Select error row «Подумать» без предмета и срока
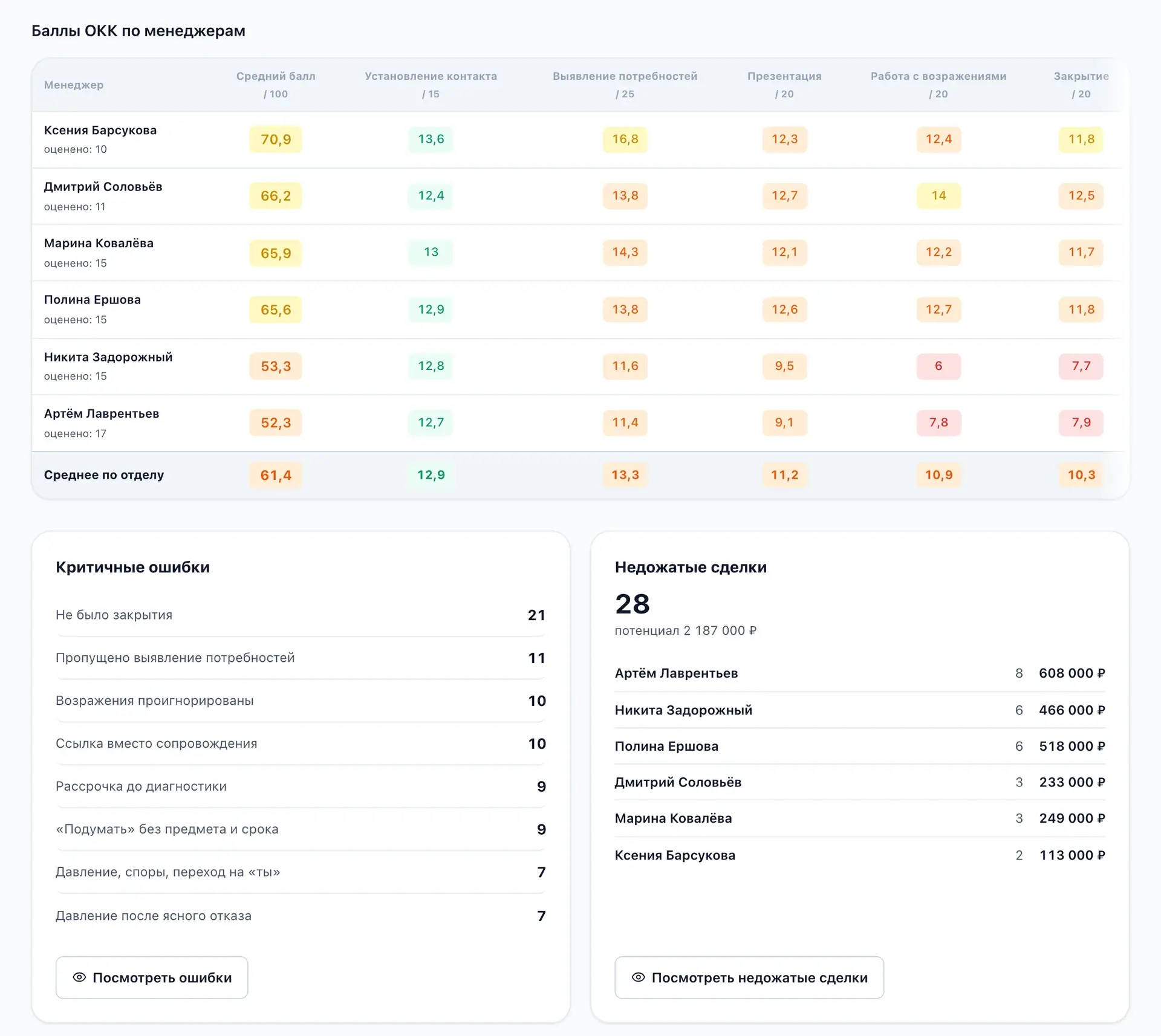This screenshot has height=1036, width=1161. pos(301,829)
